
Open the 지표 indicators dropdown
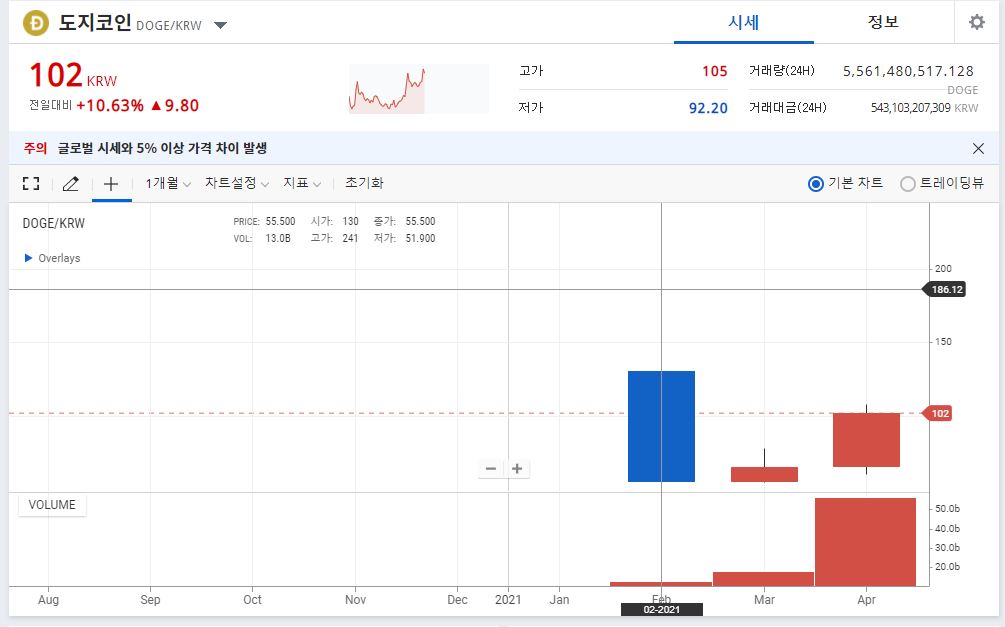pyautogui.click(x=302, y=183)
